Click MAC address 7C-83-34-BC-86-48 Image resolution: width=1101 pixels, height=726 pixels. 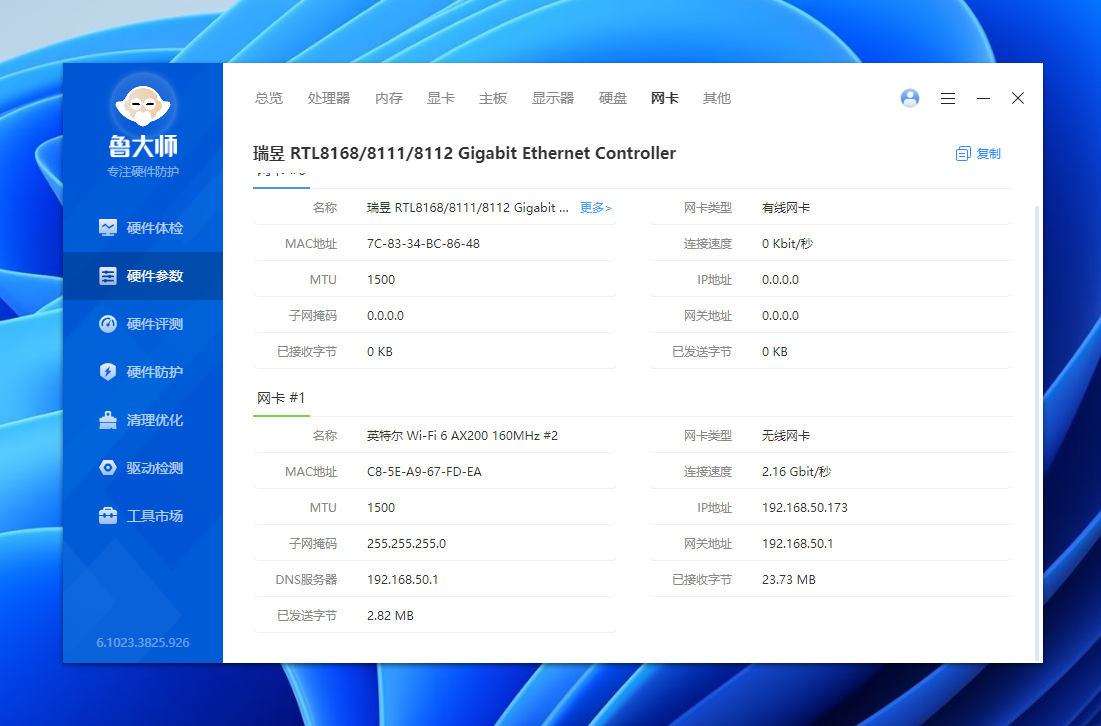[x=423, y=244]
